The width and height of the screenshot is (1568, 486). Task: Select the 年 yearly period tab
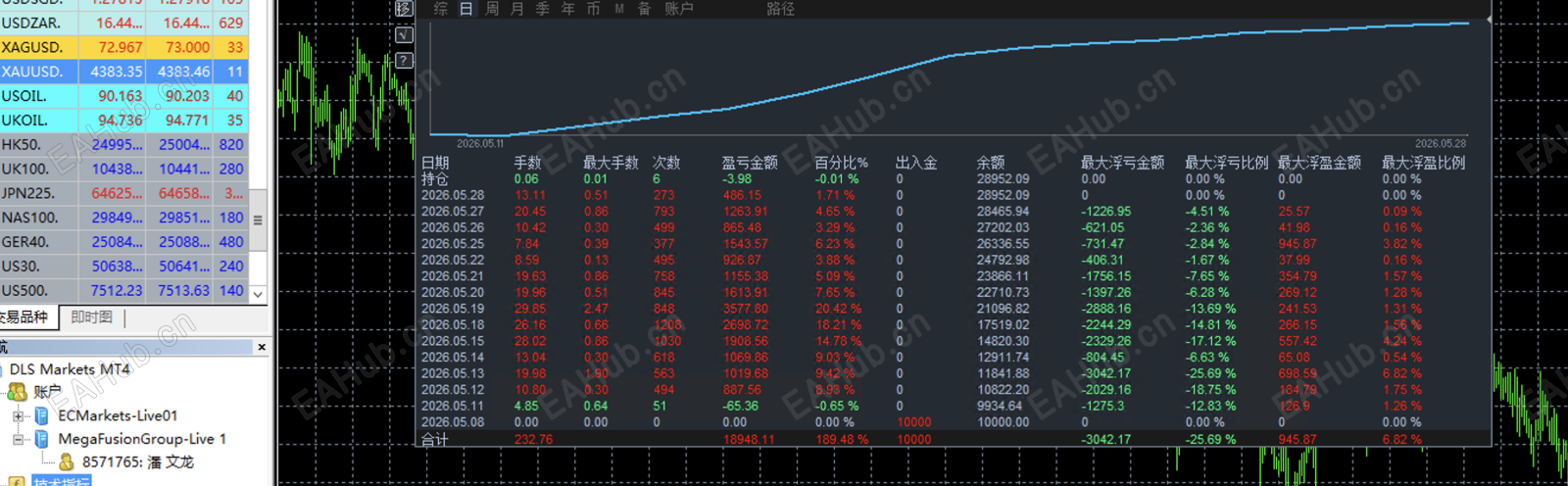point(568,9)
